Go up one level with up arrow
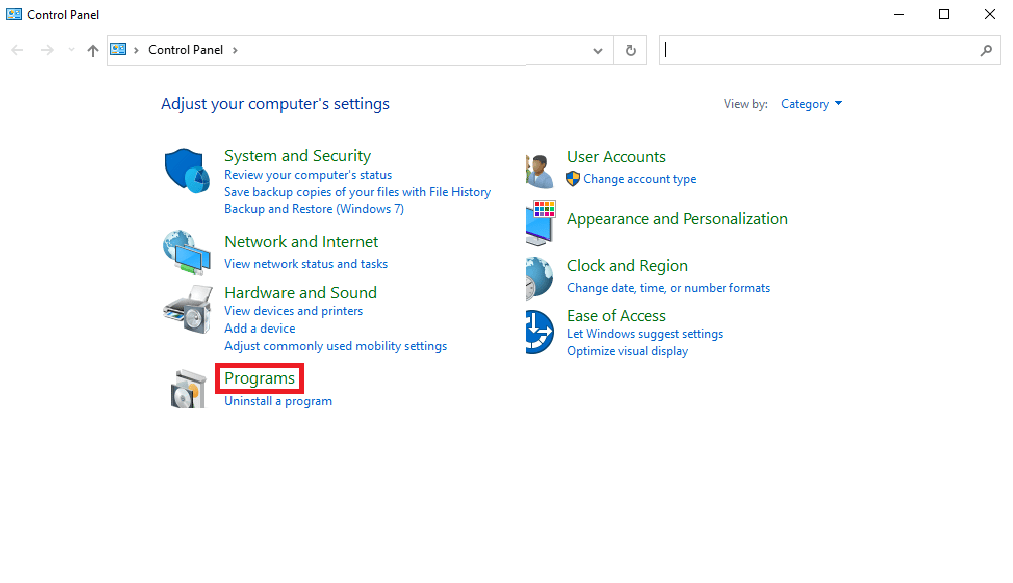Image resolution: width=1013 pixels, height=583 pixels. coord(93,50)
